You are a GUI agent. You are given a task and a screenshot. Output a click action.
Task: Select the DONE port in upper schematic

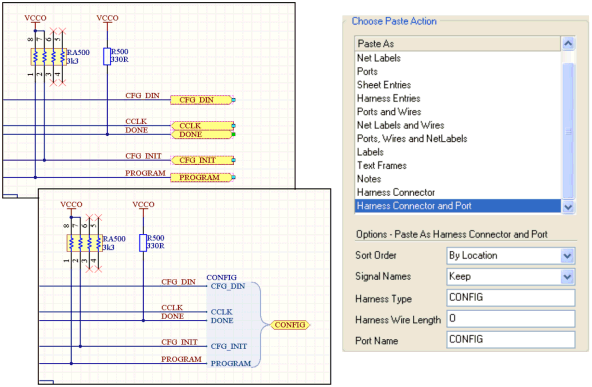pos(203,134)
